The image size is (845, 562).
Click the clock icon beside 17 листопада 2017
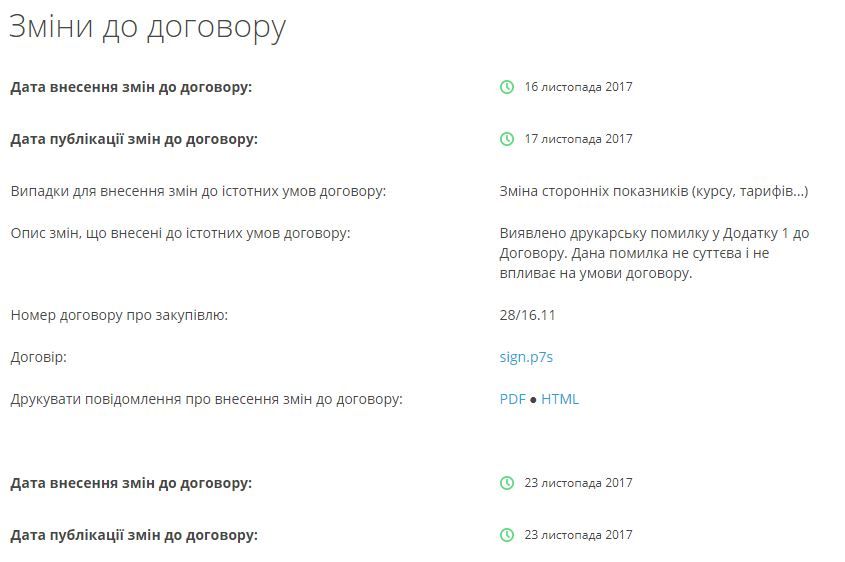pyautogui.click(x=507, y=139)
